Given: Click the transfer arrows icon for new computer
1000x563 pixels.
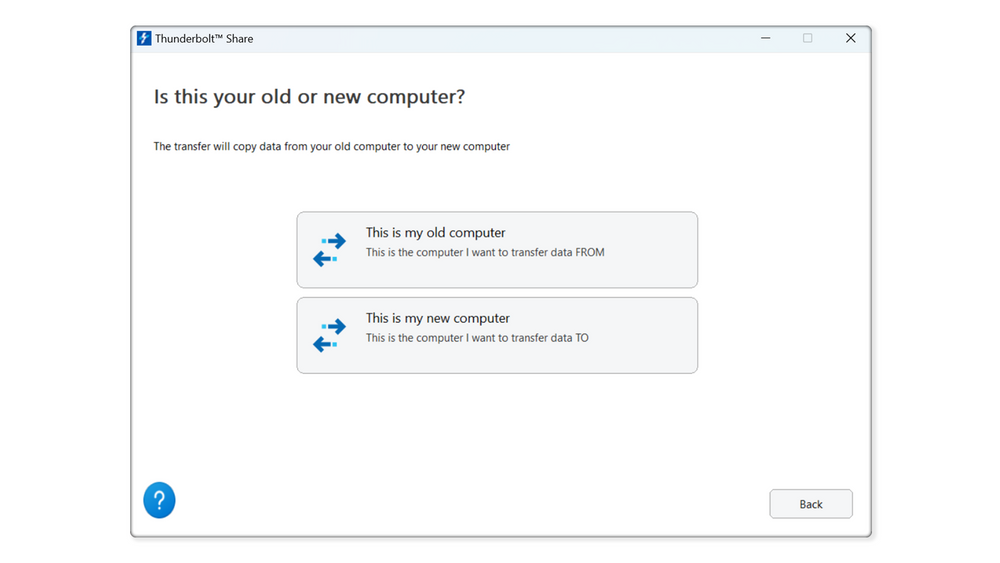Looking at the screenshot, I should click(x=329, y=335).
